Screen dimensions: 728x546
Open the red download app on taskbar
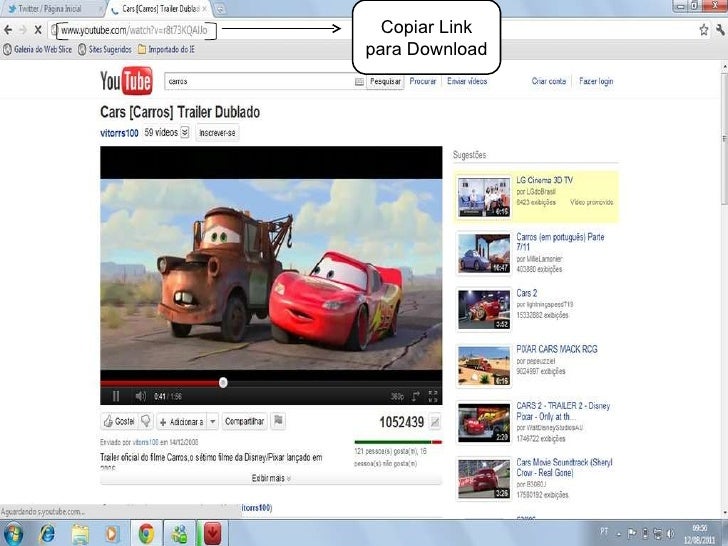[212, 534]
